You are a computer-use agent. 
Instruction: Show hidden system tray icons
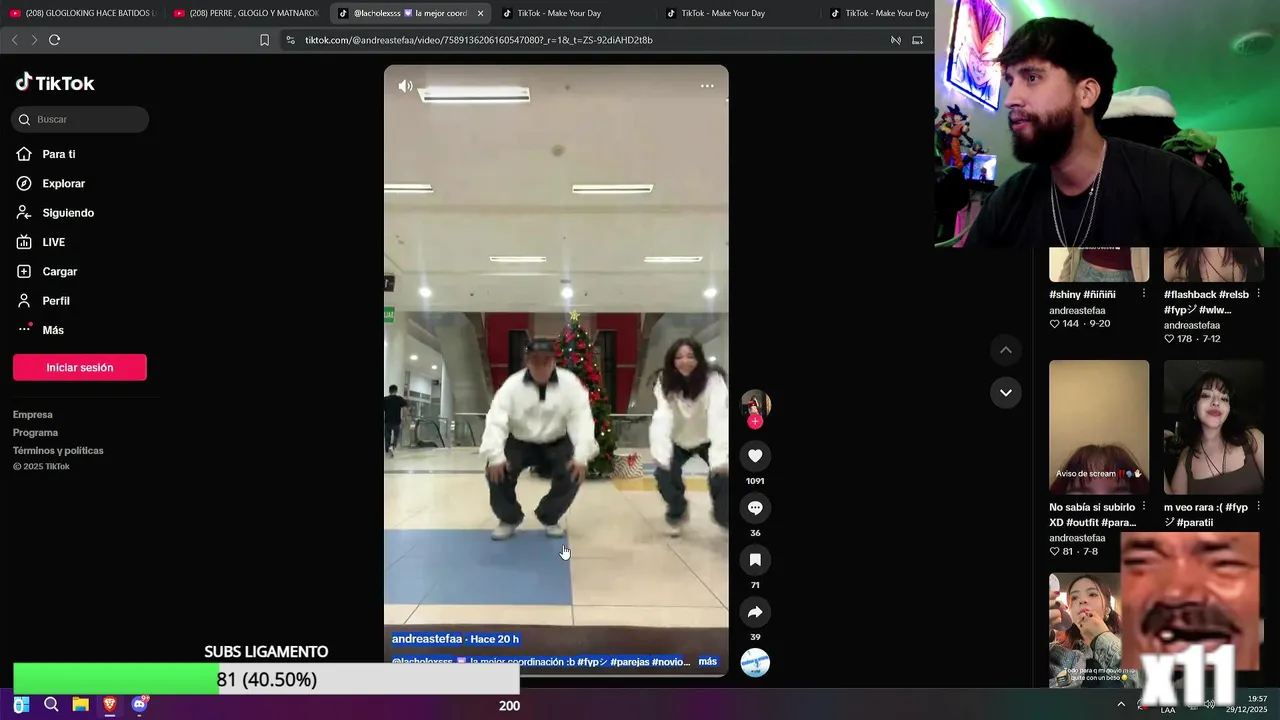point(1121,705)
